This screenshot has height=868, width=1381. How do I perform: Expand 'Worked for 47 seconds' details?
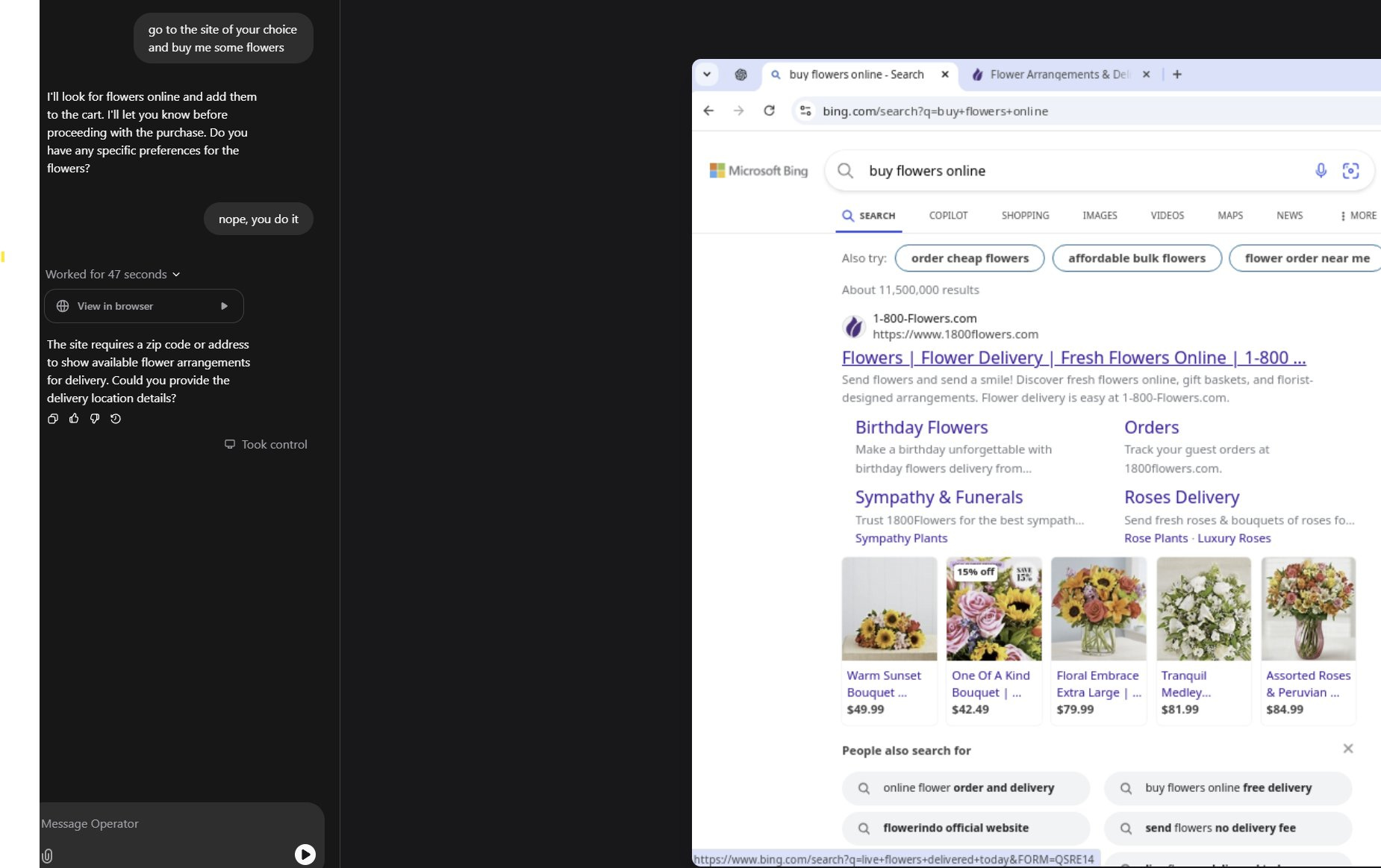tap(113, 274)
